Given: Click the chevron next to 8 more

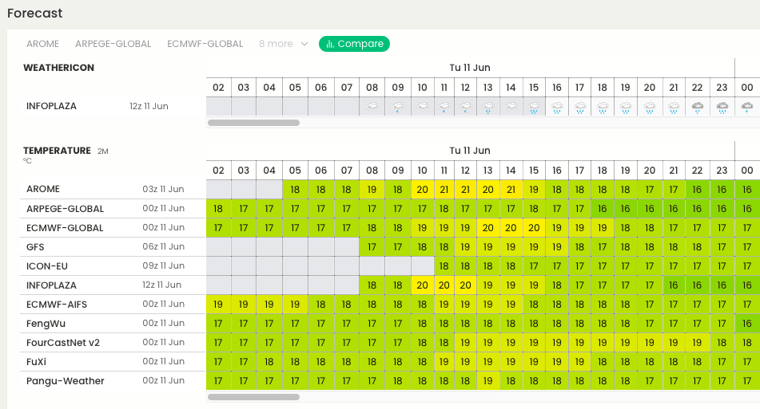Looking at the screenshot, I should (x=304, y=44).
